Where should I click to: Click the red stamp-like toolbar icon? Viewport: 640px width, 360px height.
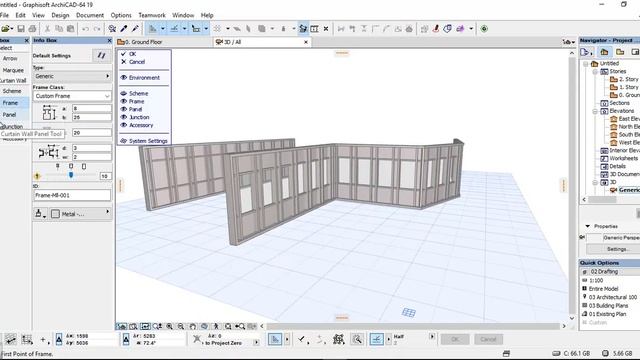coord(436,29)
